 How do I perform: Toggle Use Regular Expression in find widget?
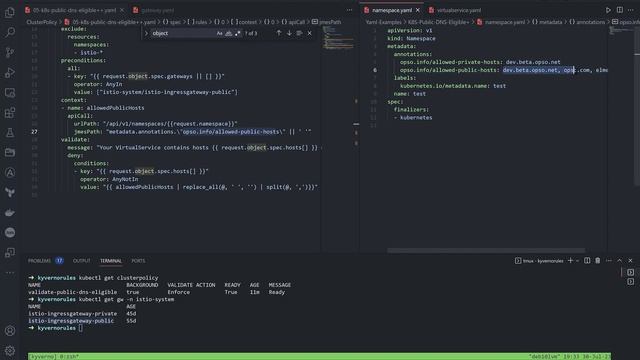click(x=238, y=33)
